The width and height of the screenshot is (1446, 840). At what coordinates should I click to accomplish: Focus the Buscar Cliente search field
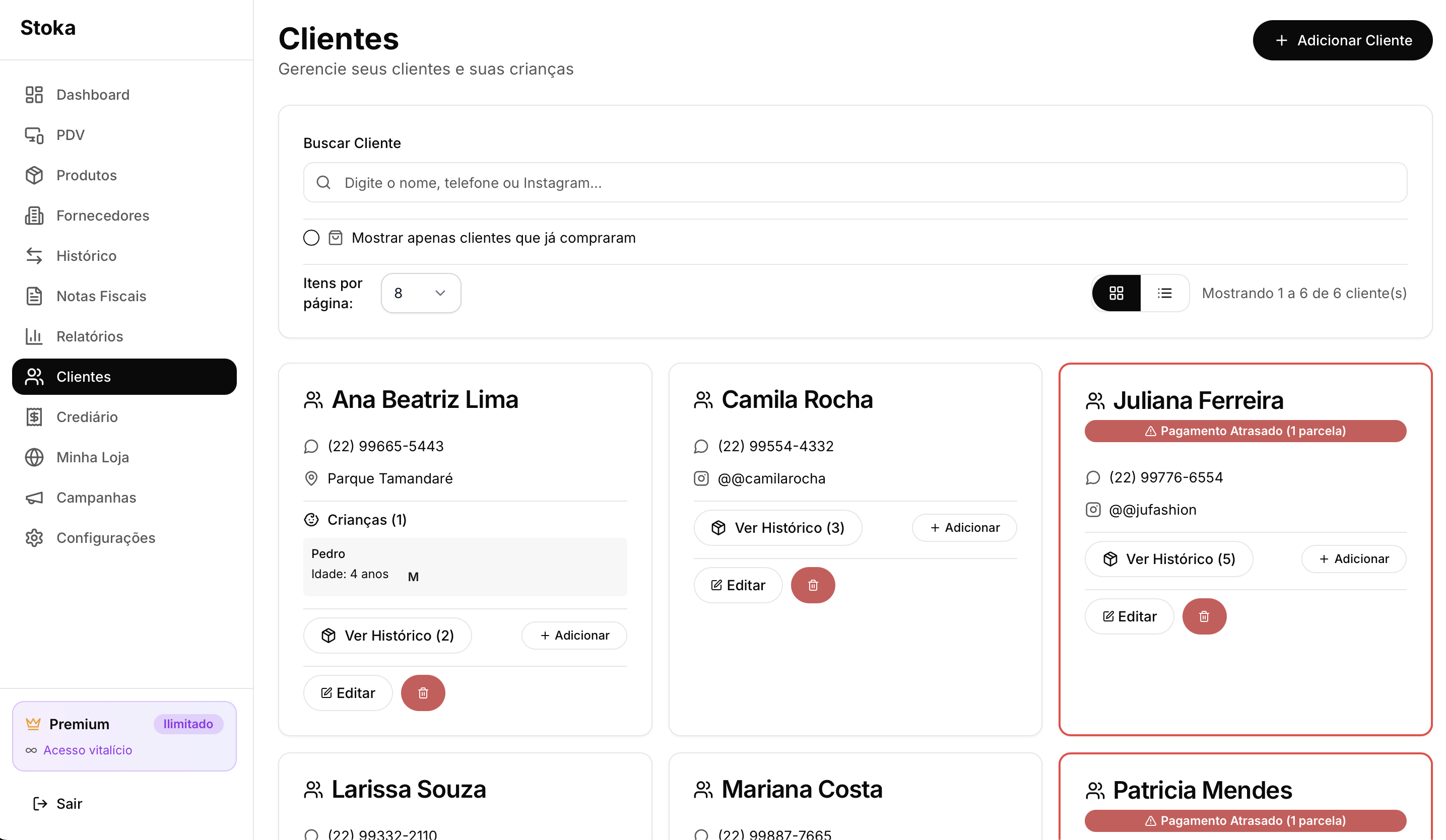[x=855, y=182]
